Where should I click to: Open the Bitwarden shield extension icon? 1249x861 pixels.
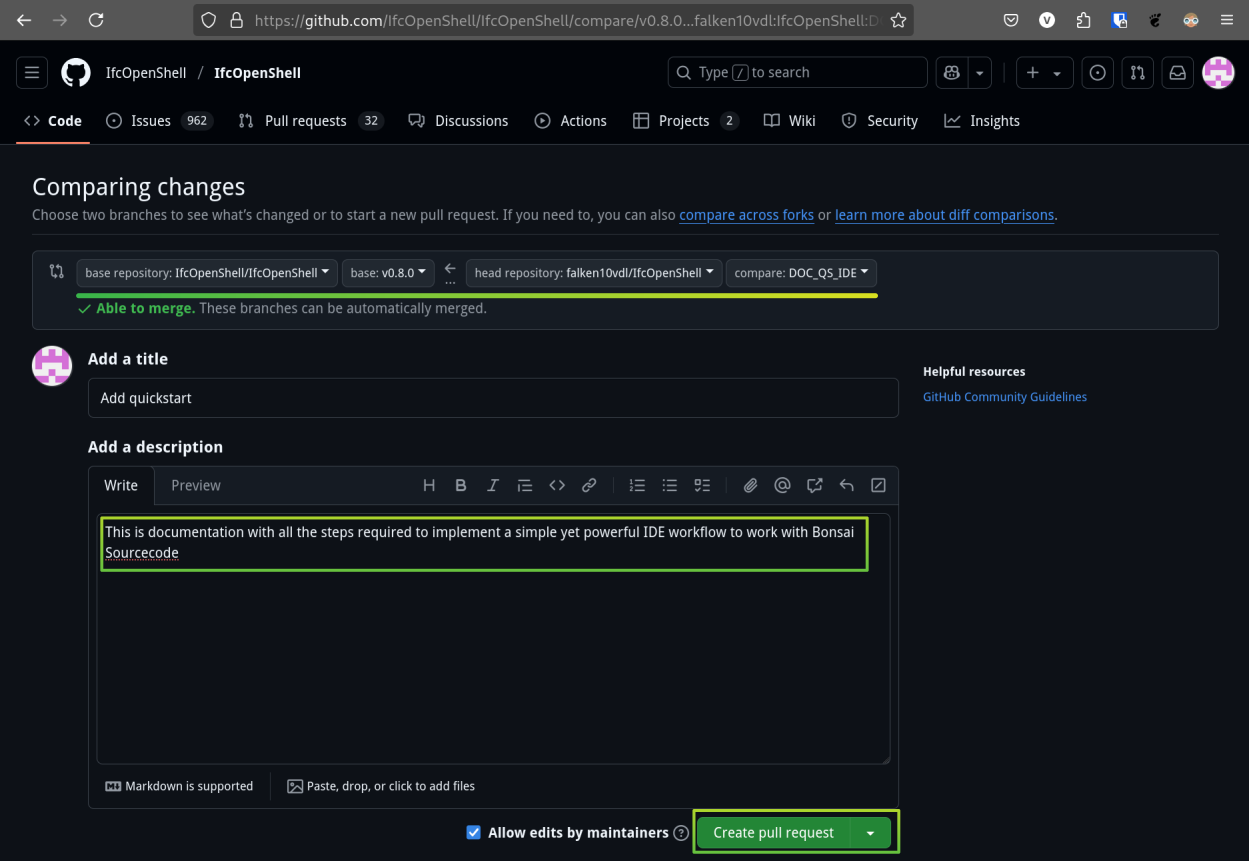pyautogui.click(x=1119, y=20)
